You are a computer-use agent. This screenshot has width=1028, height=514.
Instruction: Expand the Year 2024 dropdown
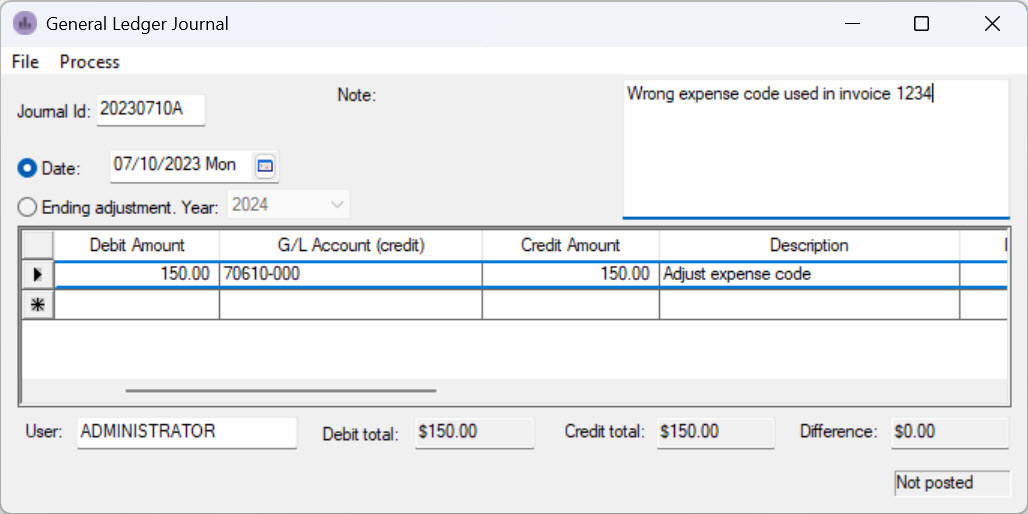click(x=336, y=205)
